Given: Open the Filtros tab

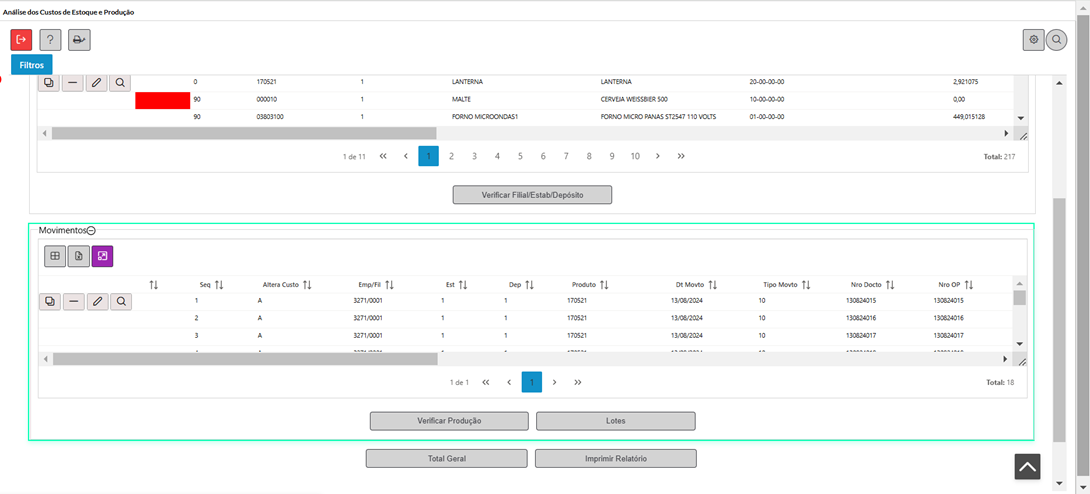Looking at the screenshot, I should 32,64.
